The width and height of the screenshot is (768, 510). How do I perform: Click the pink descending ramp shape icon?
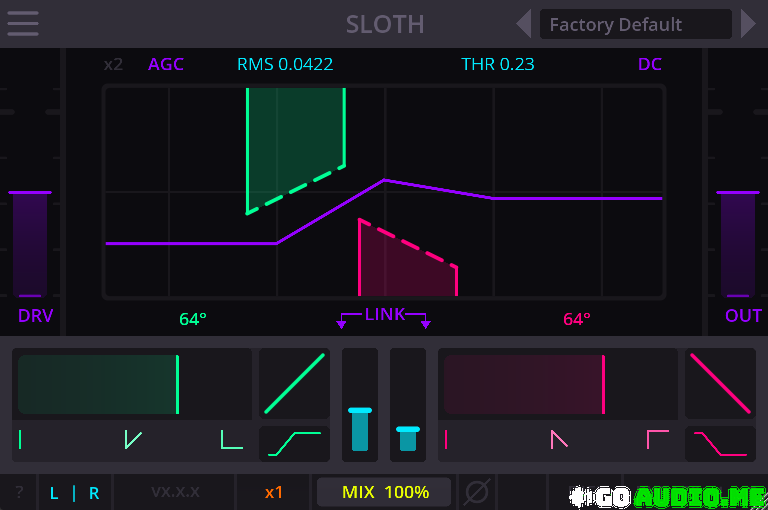coord(720,383)
